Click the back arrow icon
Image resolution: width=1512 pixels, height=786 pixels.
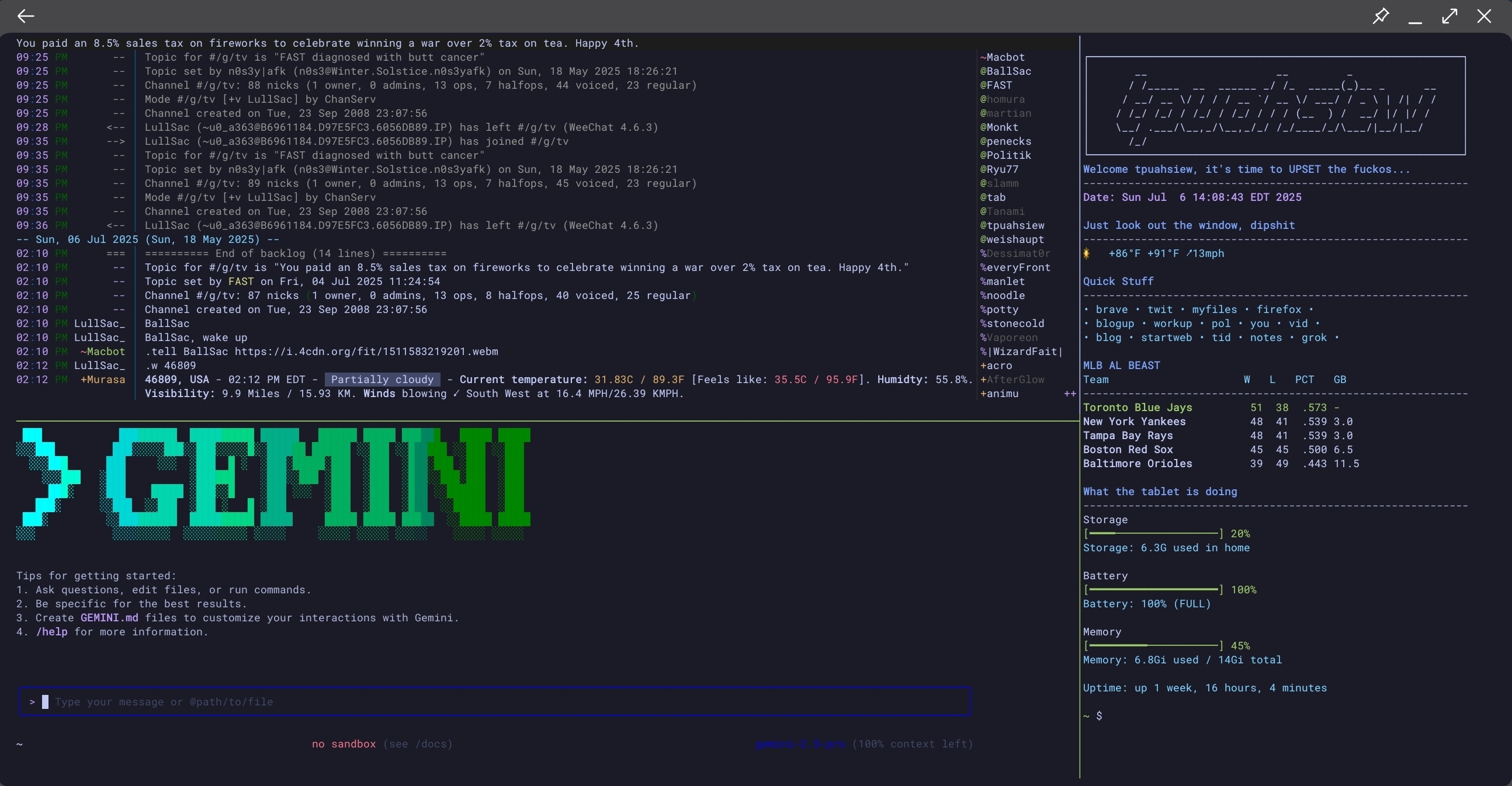pos(25,16)
